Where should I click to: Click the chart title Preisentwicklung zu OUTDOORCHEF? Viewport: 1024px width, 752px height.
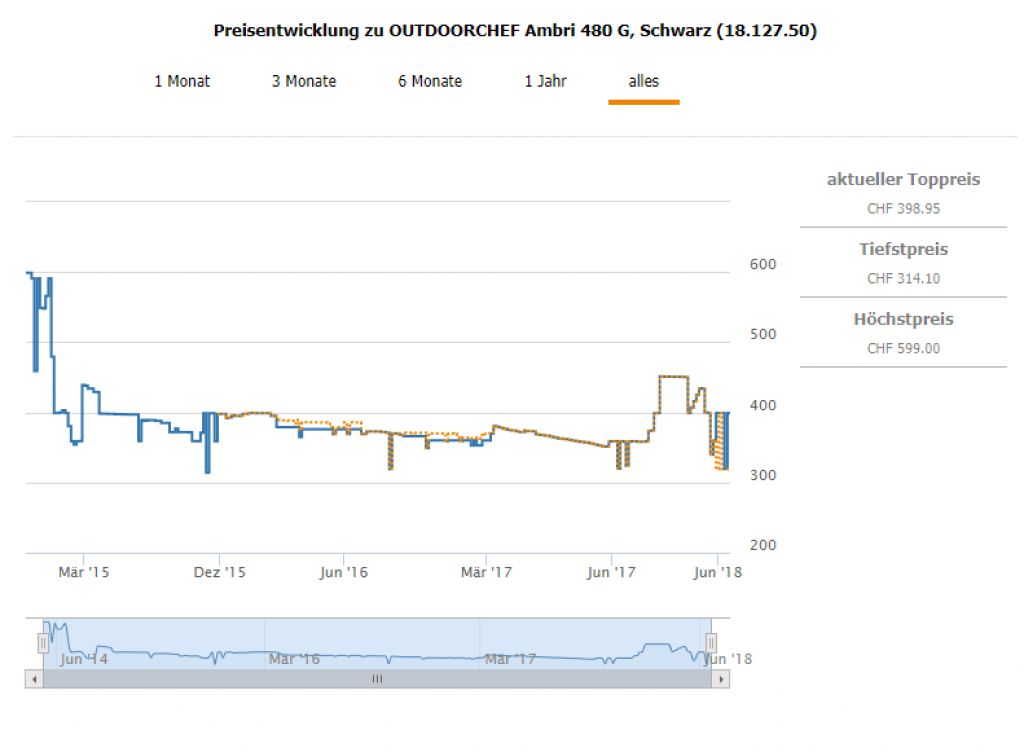[515, 31]
